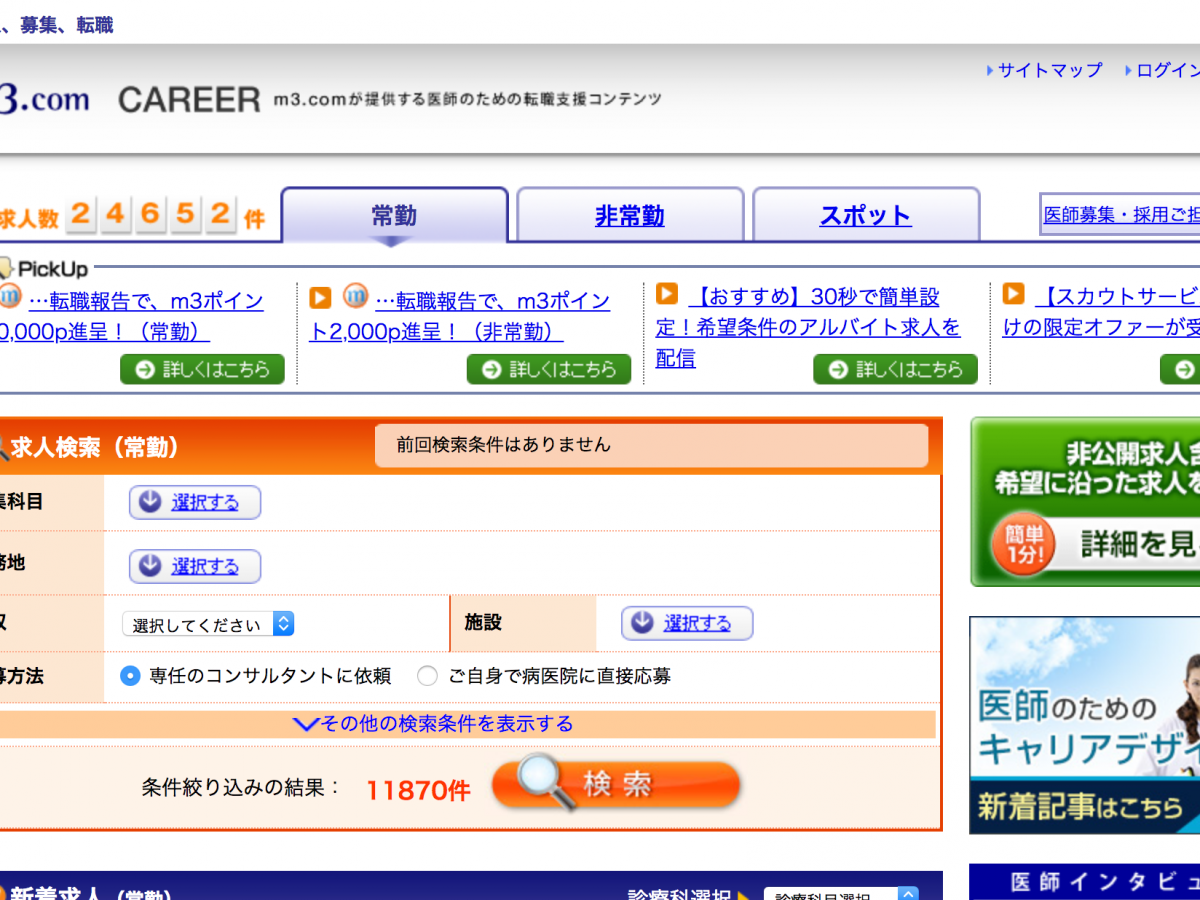Open the 選択してください dropdown

pos(208,624)
